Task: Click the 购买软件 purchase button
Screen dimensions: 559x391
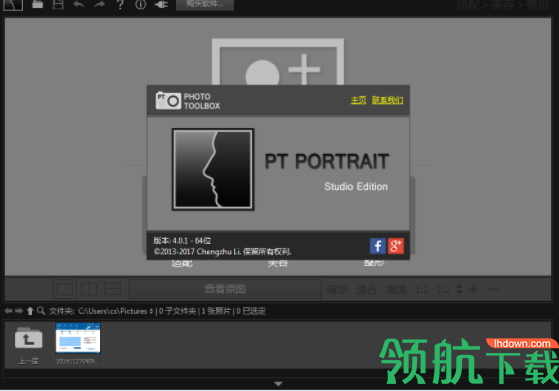Action: [205, 5]
